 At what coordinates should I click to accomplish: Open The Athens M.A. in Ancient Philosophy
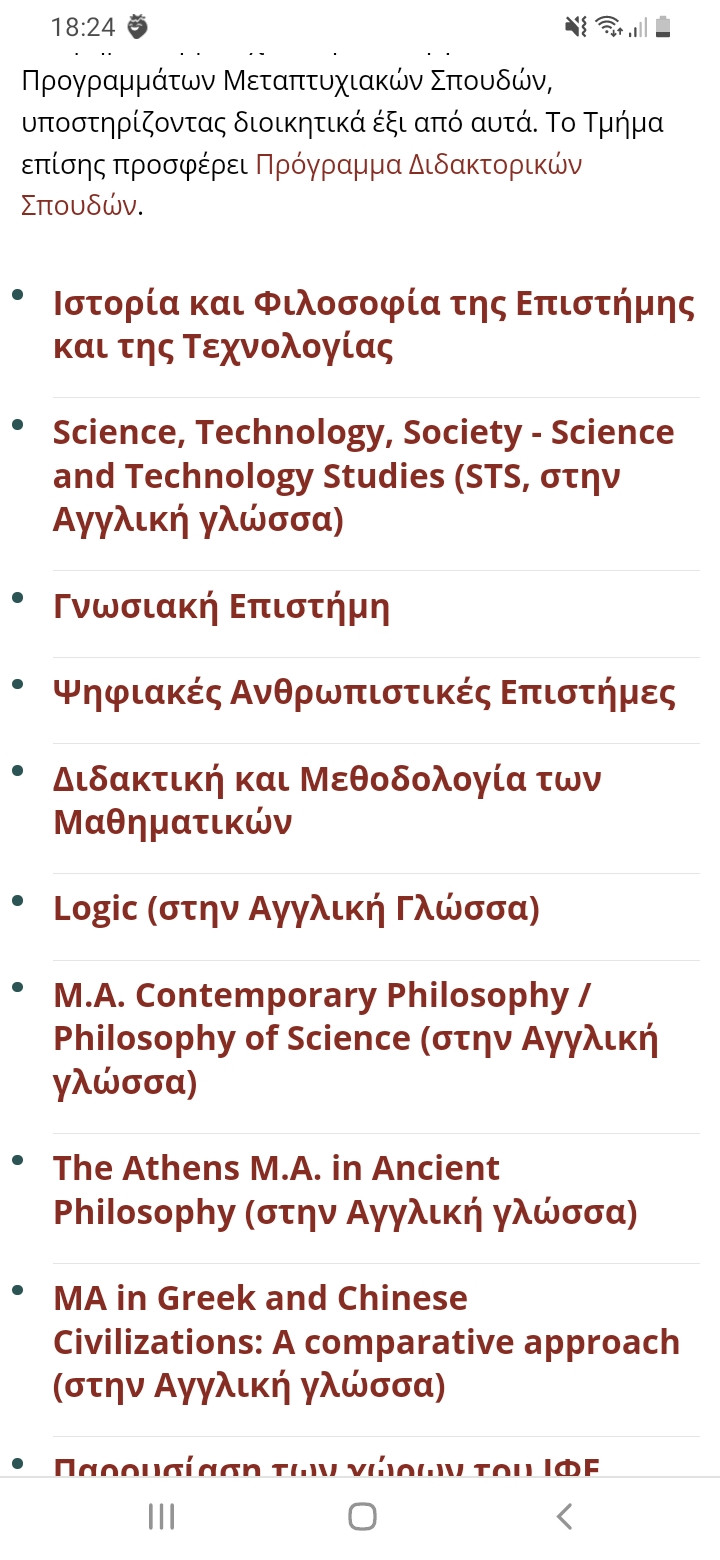pos(345,1190)
